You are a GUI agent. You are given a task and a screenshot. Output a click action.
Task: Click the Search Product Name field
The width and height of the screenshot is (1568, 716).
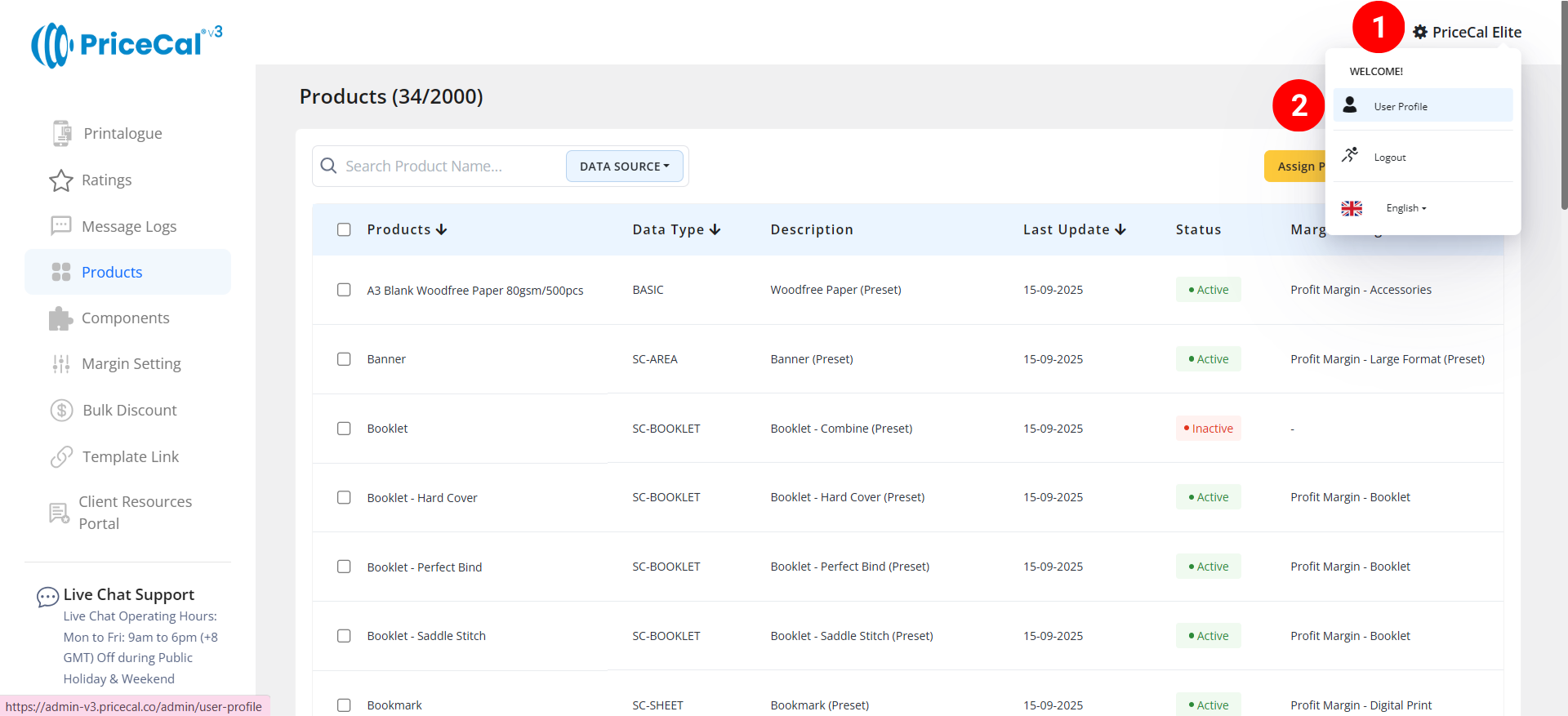[449, 167]
